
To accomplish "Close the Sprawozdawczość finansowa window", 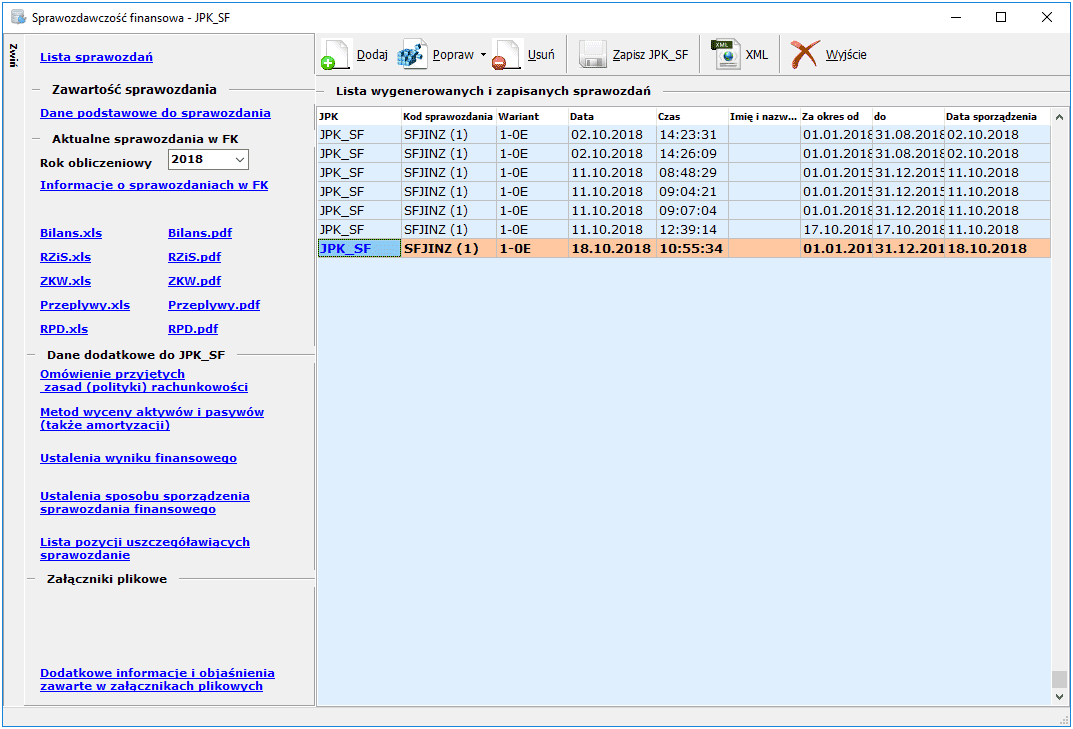I will pos(1047,17).
